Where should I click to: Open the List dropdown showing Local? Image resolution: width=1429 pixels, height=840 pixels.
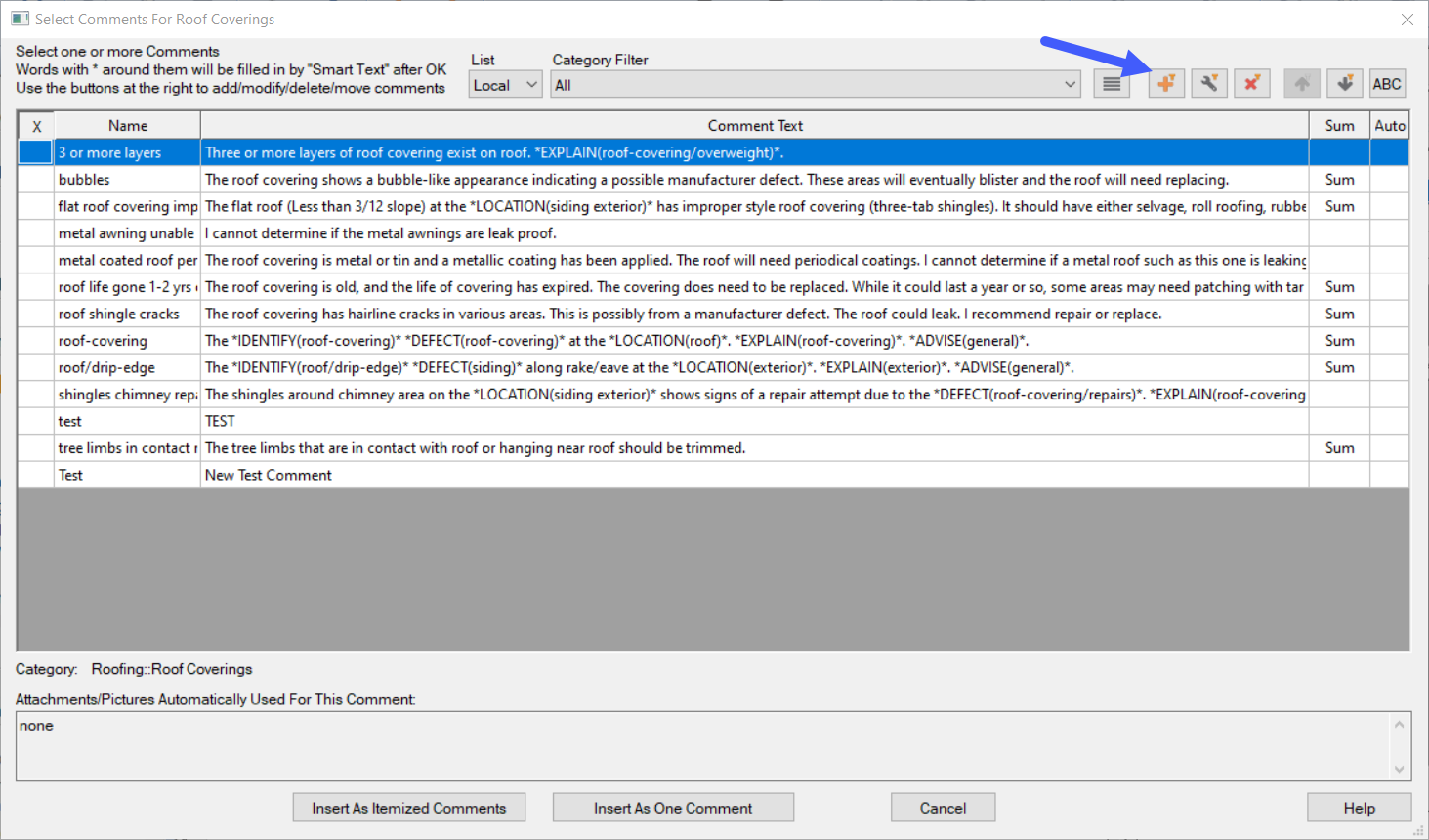[x=505, y=85]
